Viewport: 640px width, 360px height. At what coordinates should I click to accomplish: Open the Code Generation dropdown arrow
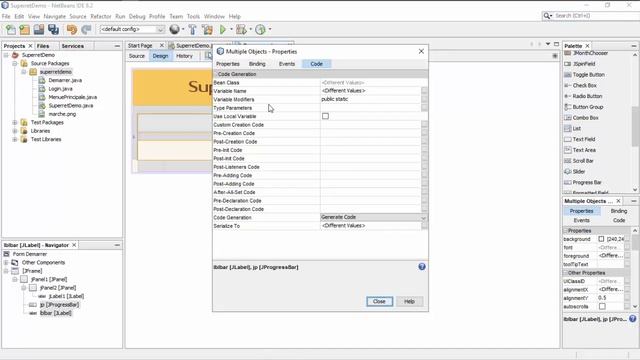point(423,218)
